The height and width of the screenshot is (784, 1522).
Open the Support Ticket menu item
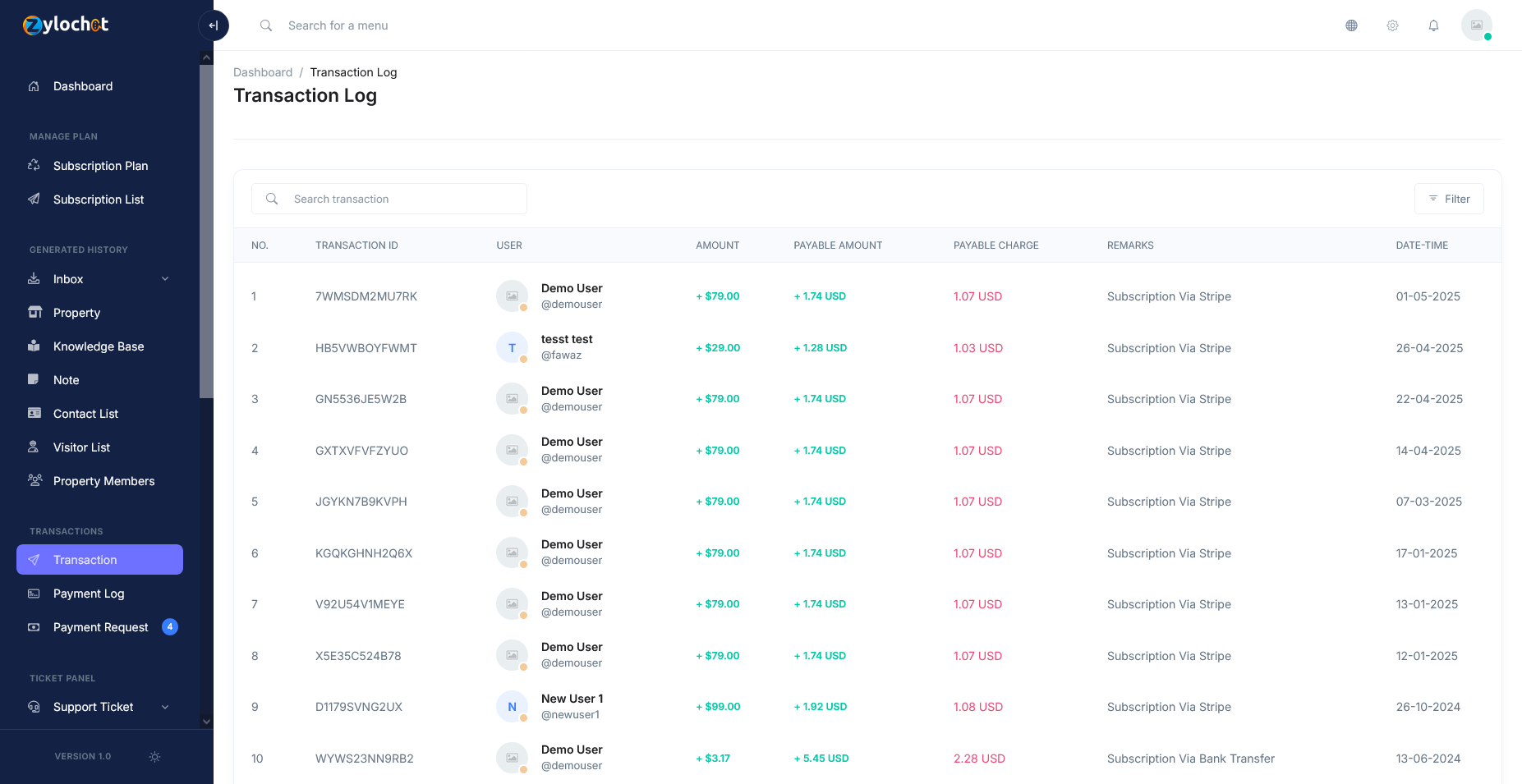tap(99, 707)
